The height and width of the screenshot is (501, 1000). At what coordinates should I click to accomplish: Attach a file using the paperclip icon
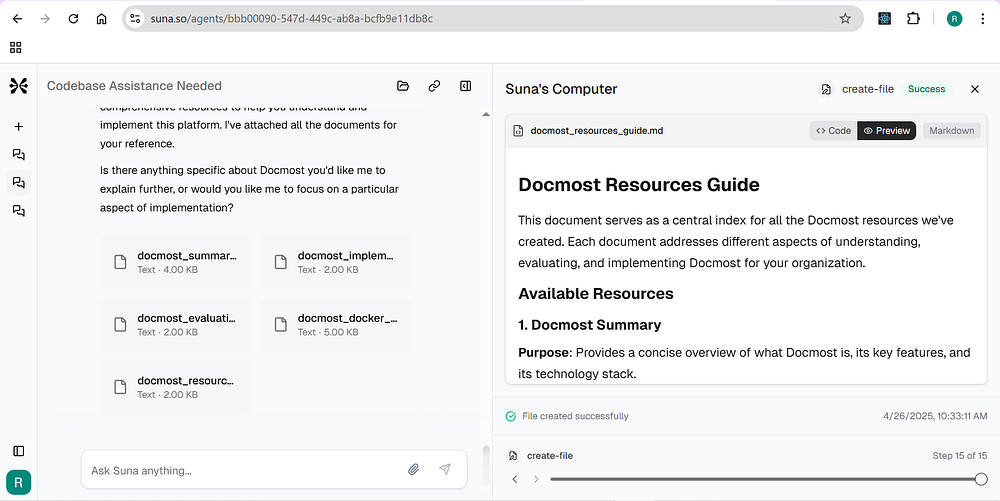[413, 470]
